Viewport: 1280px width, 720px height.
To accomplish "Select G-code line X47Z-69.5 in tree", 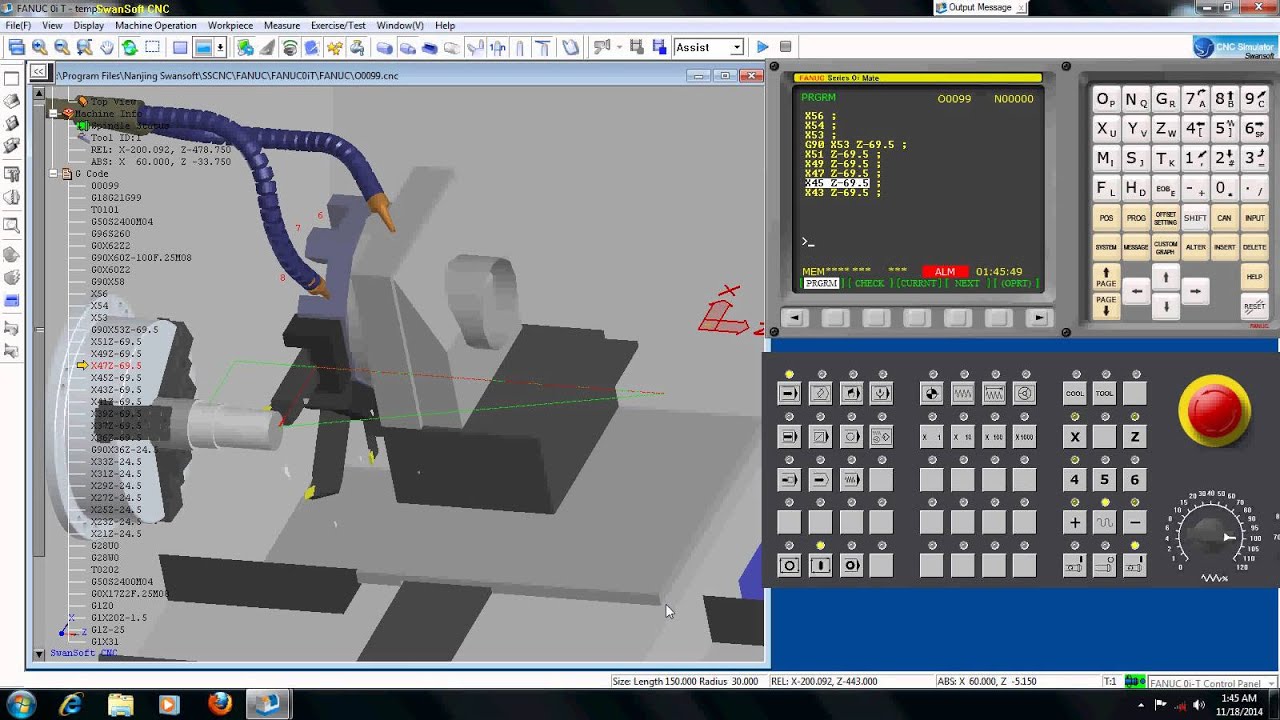I will [x=116, y=366].
